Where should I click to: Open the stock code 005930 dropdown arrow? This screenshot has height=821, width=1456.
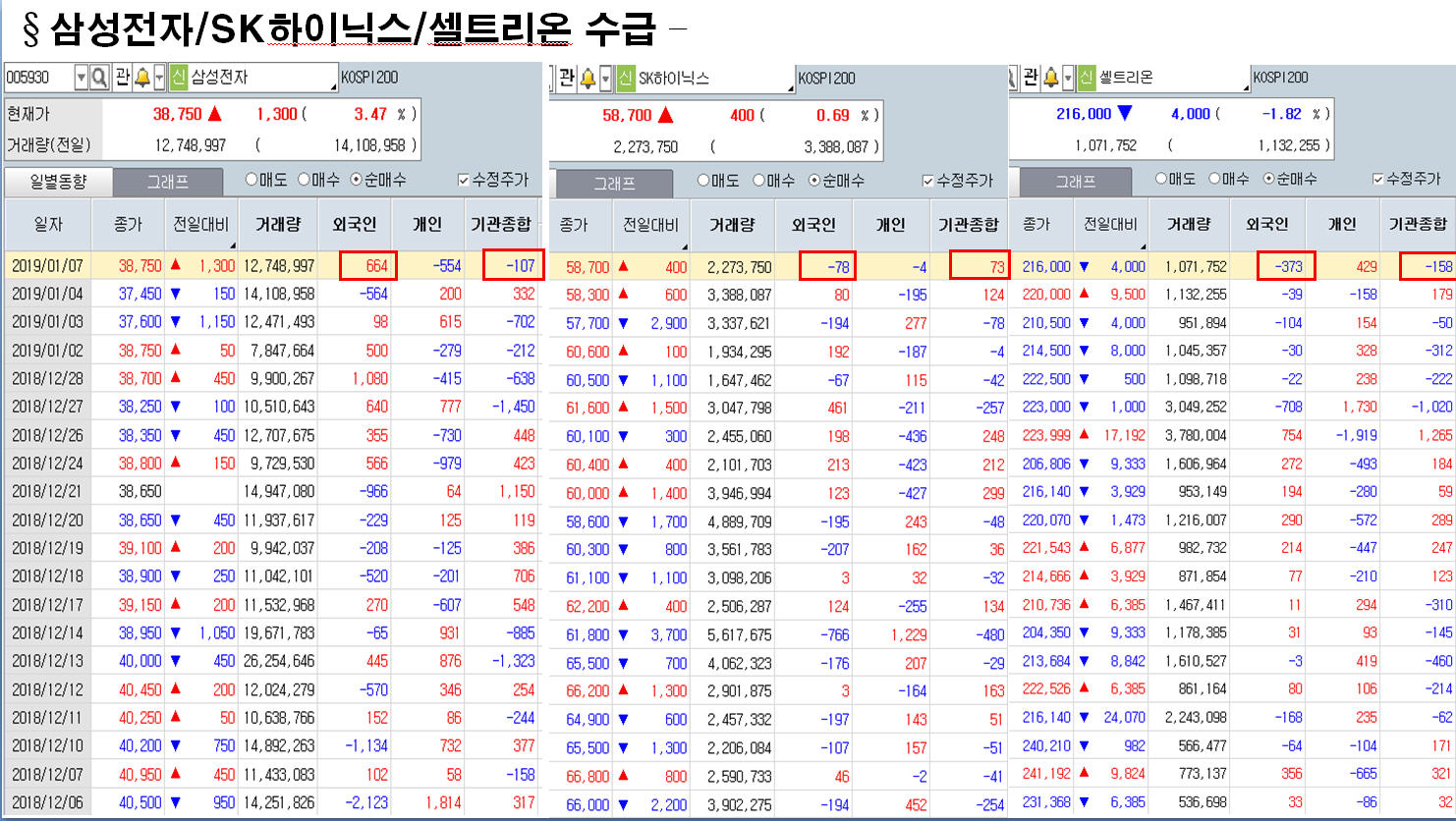coord(81,77)
